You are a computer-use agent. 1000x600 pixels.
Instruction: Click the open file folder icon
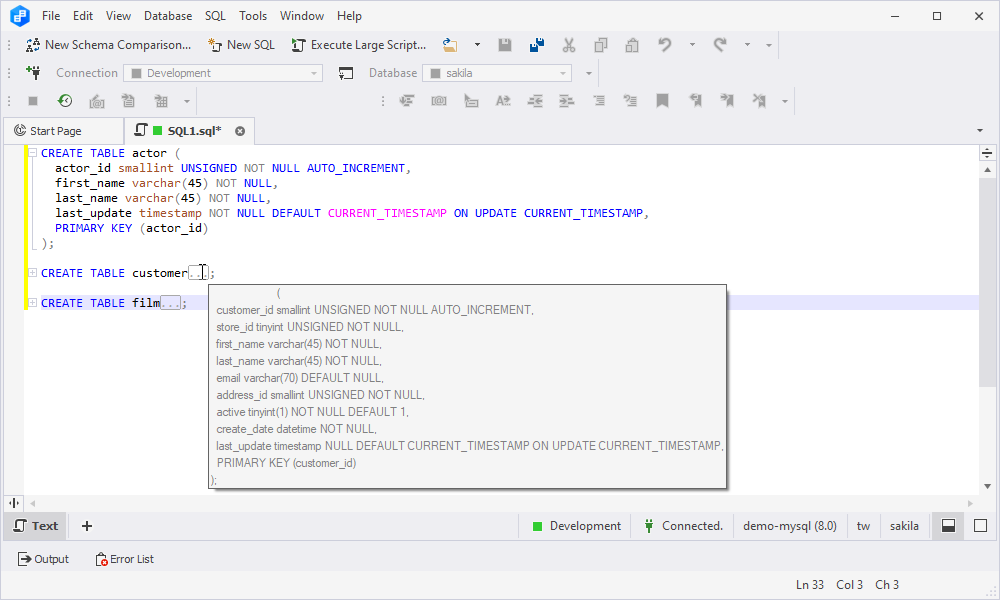[450, 45]
